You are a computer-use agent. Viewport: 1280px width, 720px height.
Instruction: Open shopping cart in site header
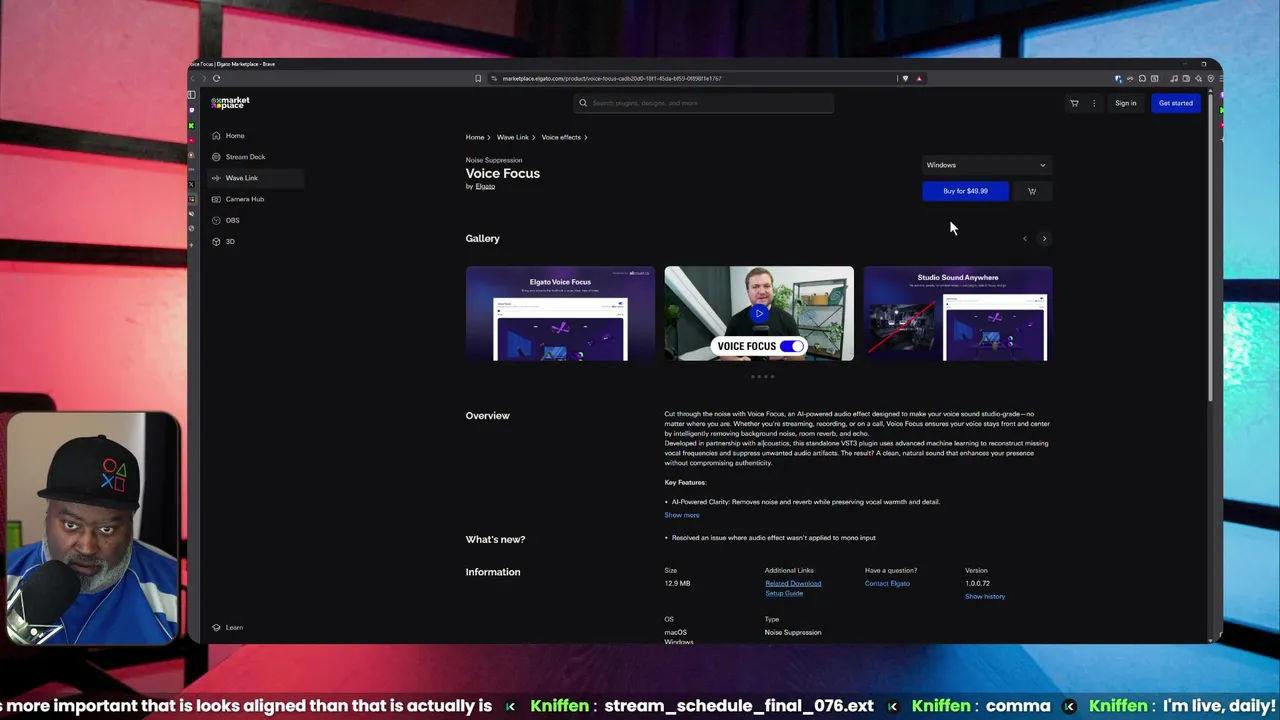point(1074,103)
